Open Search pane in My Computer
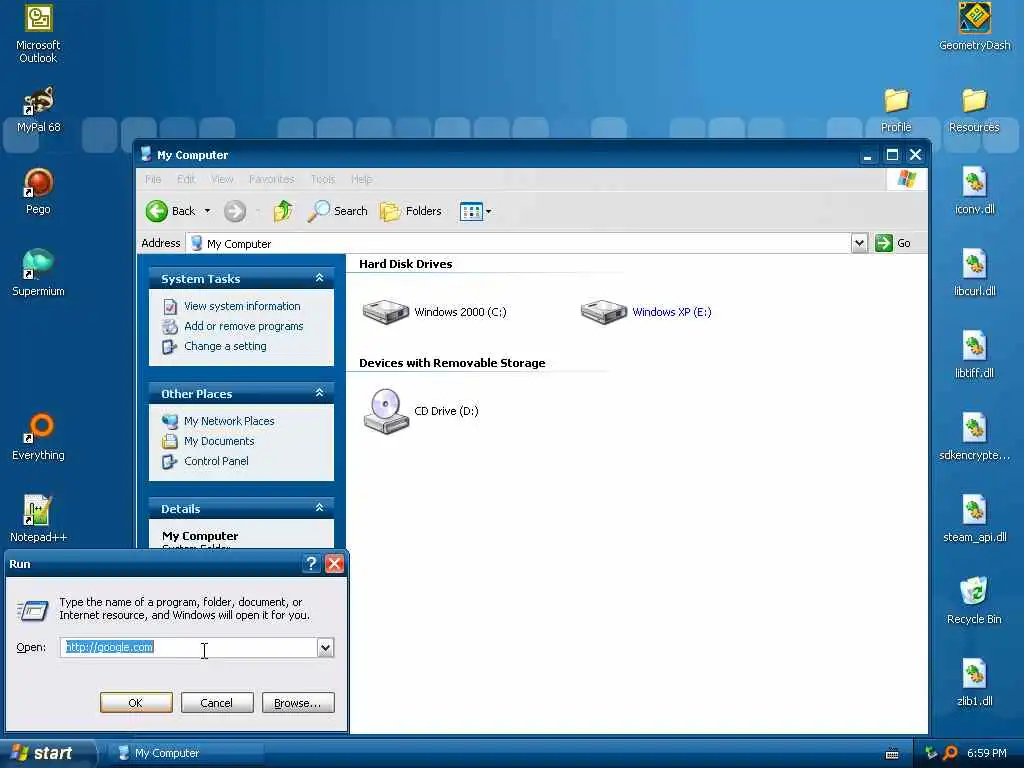Image resolution: width=1024 pixels, height=768 pixels. (x=338, y=211)
